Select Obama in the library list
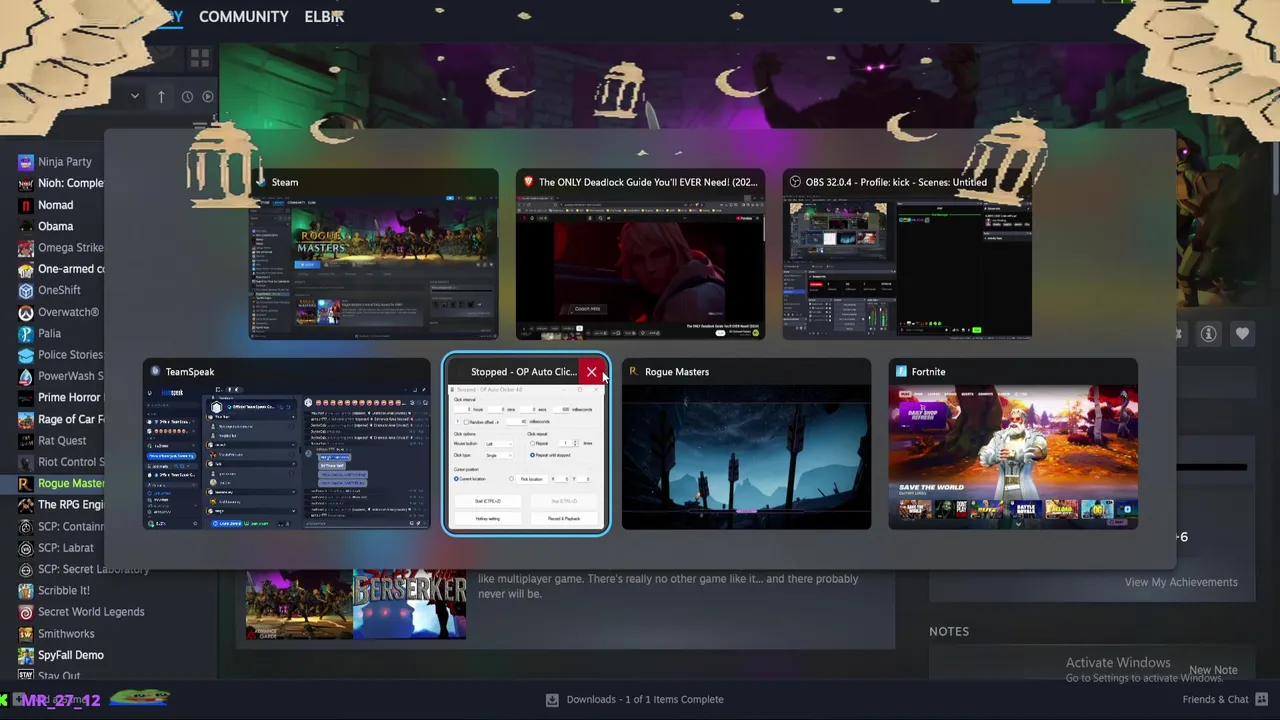The image size is (1280, 720). click(x=55, y=226)
